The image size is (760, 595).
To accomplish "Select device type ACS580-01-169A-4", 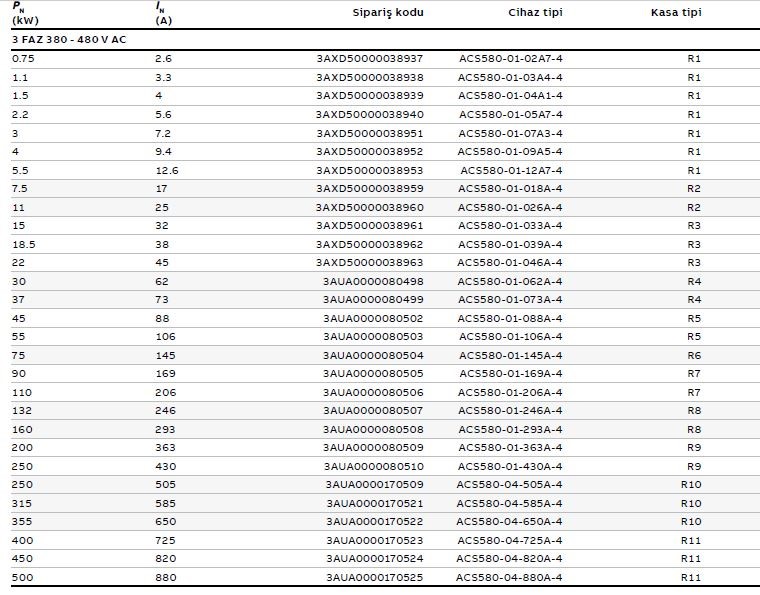I will 511,374.
